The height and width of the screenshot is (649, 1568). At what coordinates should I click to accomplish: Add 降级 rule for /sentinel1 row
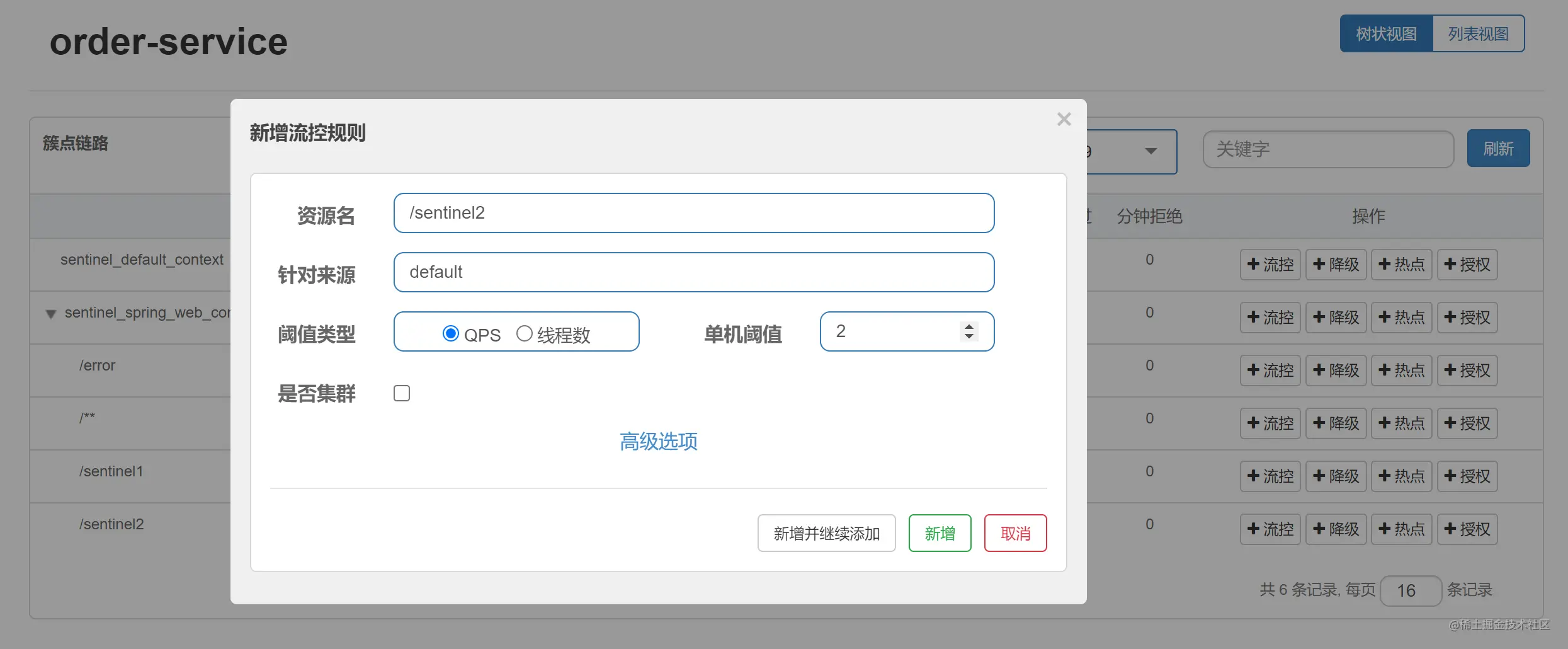1336,476
